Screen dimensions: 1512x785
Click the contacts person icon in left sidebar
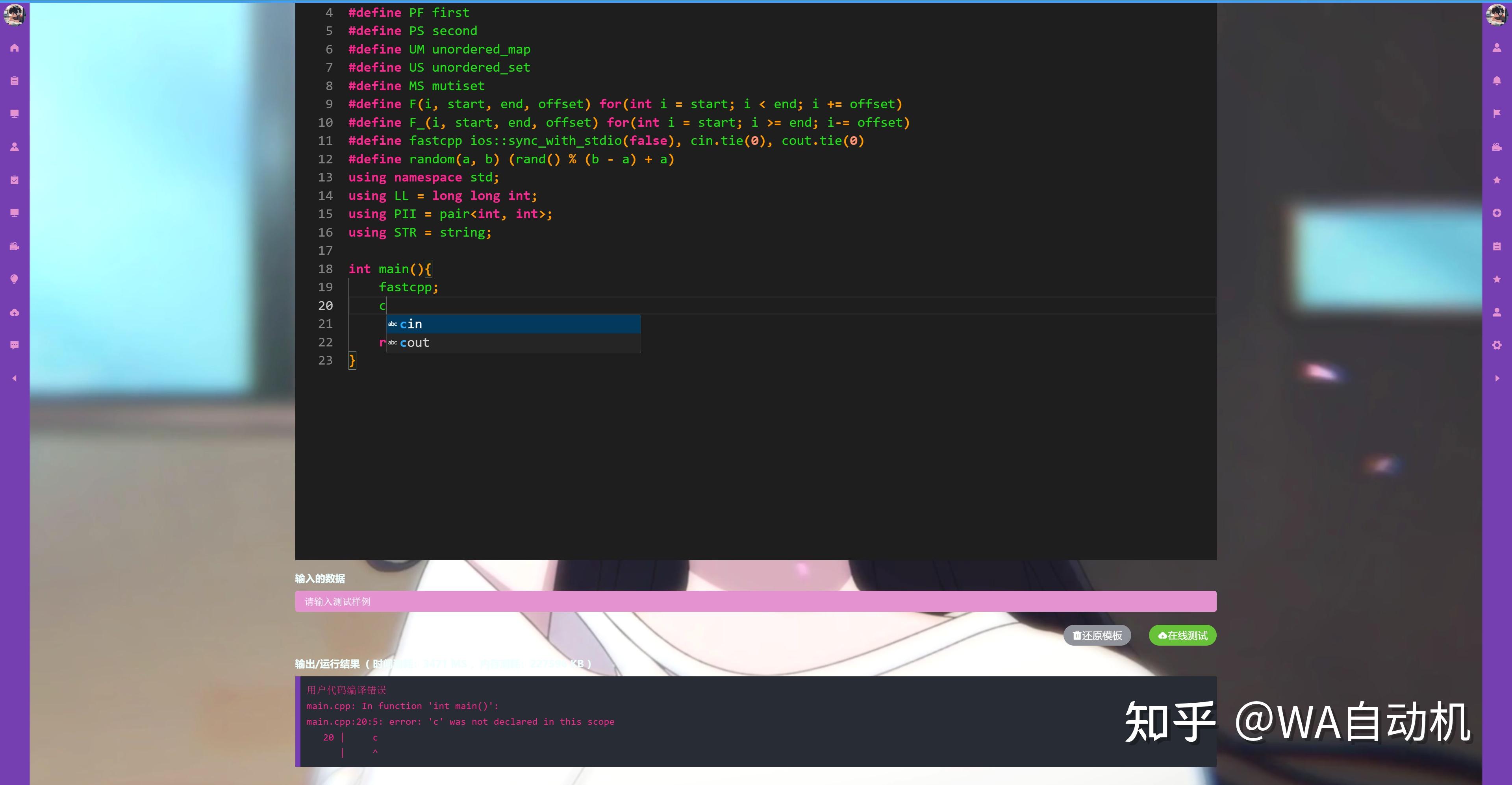point(14,147)
